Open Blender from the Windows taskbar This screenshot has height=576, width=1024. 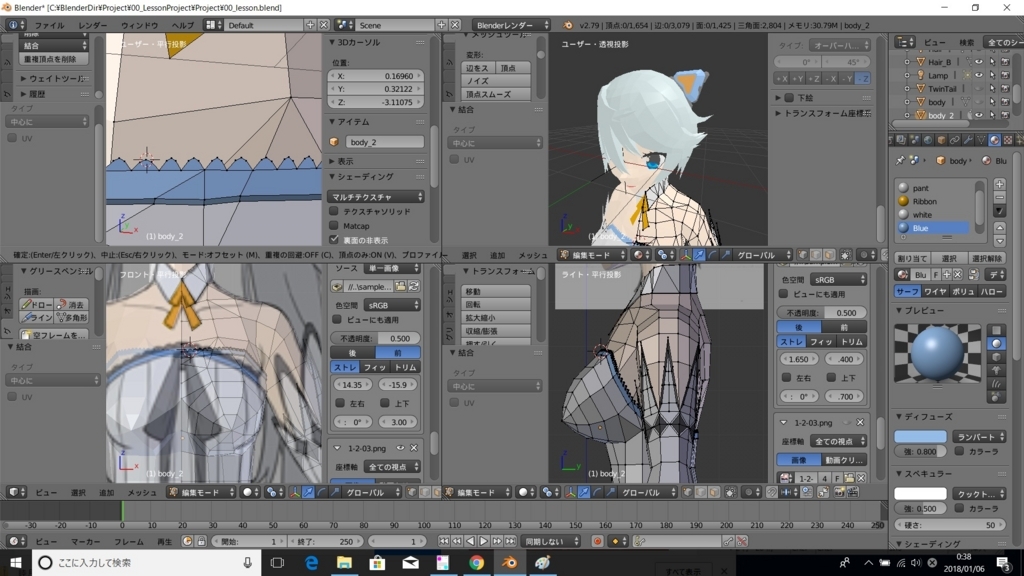[x=509, y=562]
